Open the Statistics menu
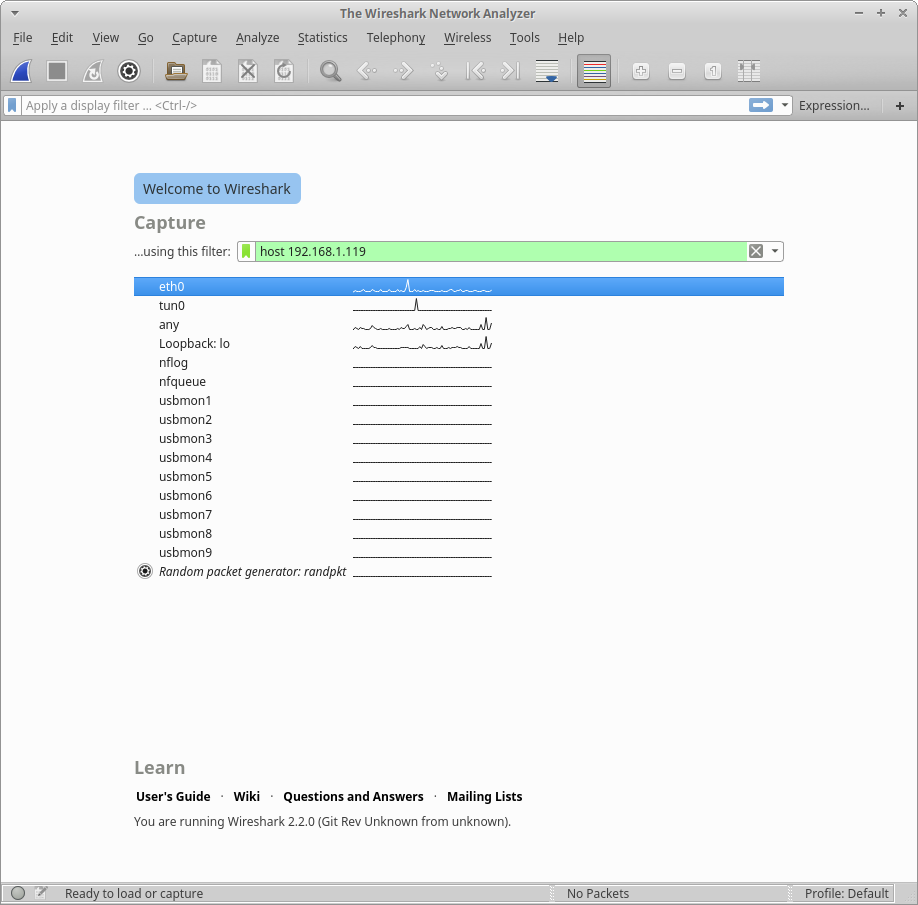Image resolution: width=918 pixels, height=905 pixels. point(323,37)
